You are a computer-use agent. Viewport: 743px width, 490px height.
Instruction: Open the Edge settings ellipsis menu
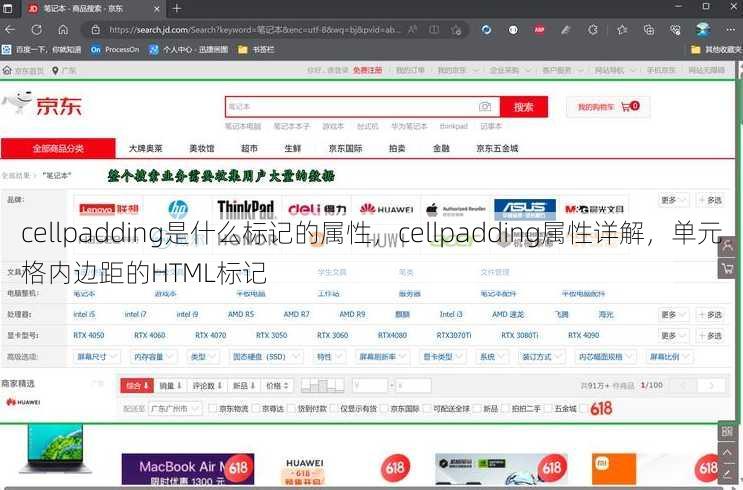tap(730, 29)
